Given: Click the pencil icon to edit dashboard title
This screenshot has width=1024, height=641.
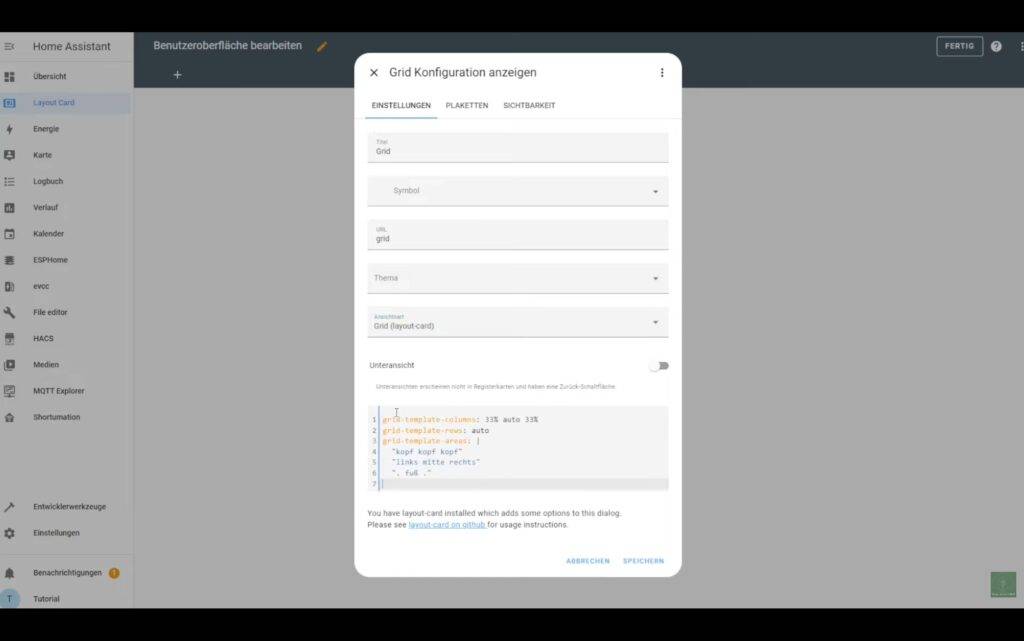Looking at the screenshot, I should tap(322, 46).
